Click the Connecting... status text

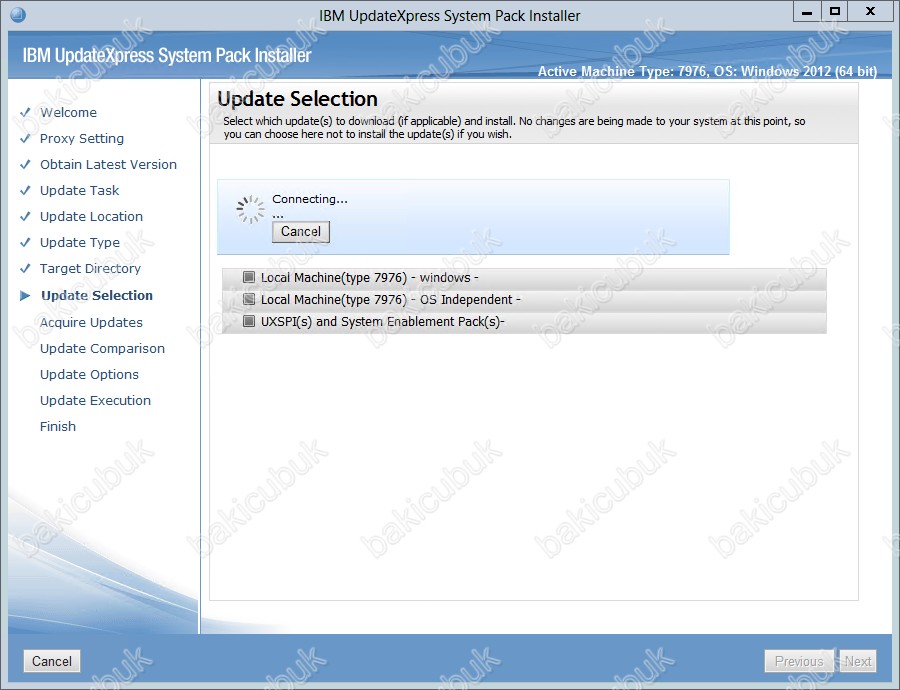pos(310,199)
